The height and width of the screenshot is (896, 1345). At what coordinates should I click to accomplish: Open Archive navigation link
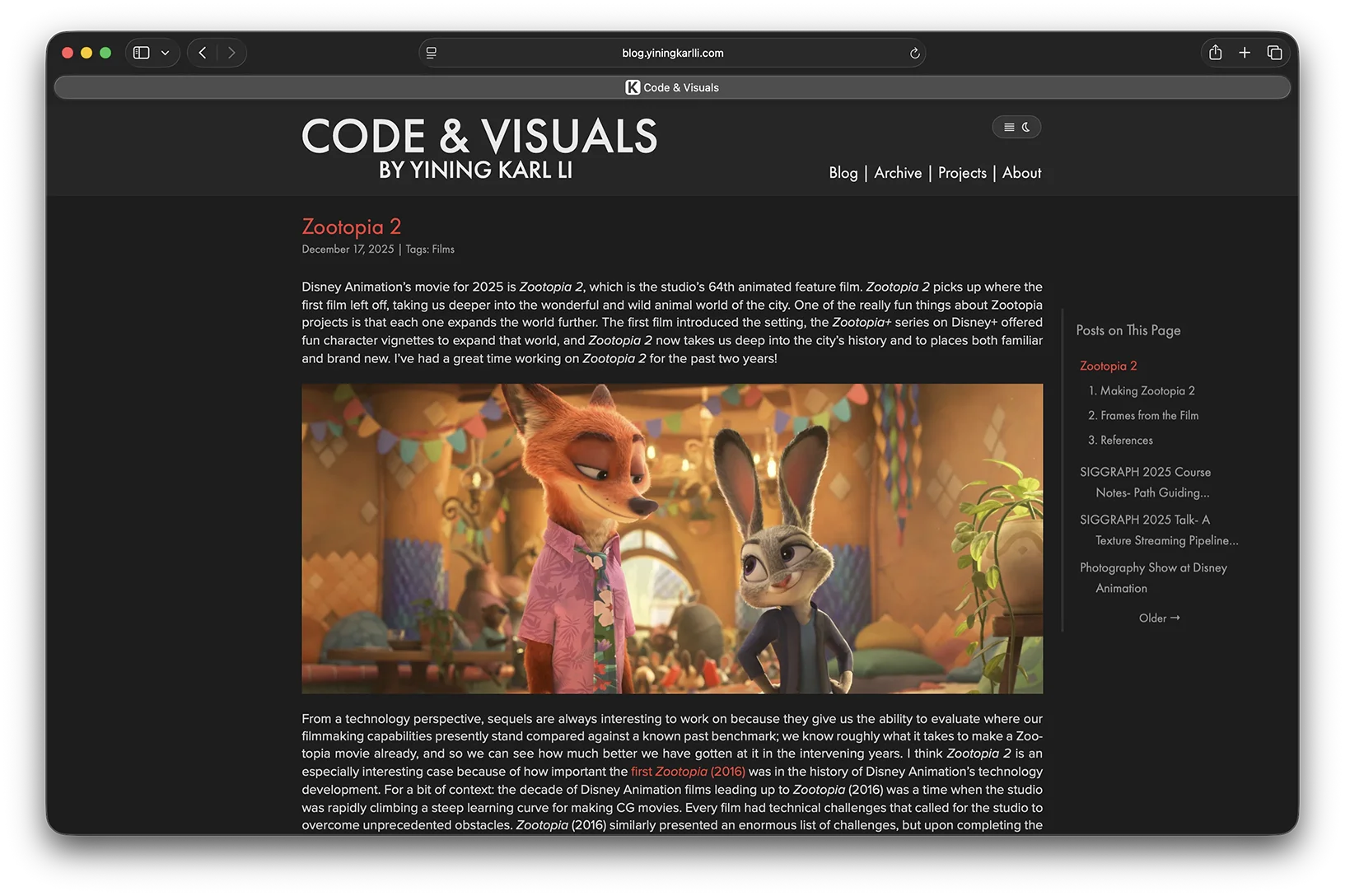coord(898,173)
